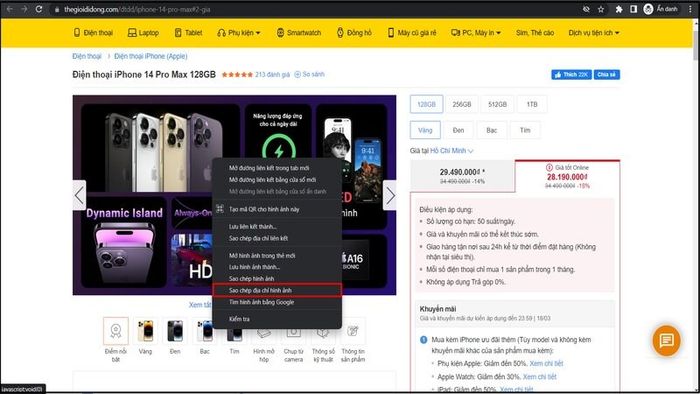
Task: Expand the Phụ kiện dropdown menu
Action: (239, 33)
